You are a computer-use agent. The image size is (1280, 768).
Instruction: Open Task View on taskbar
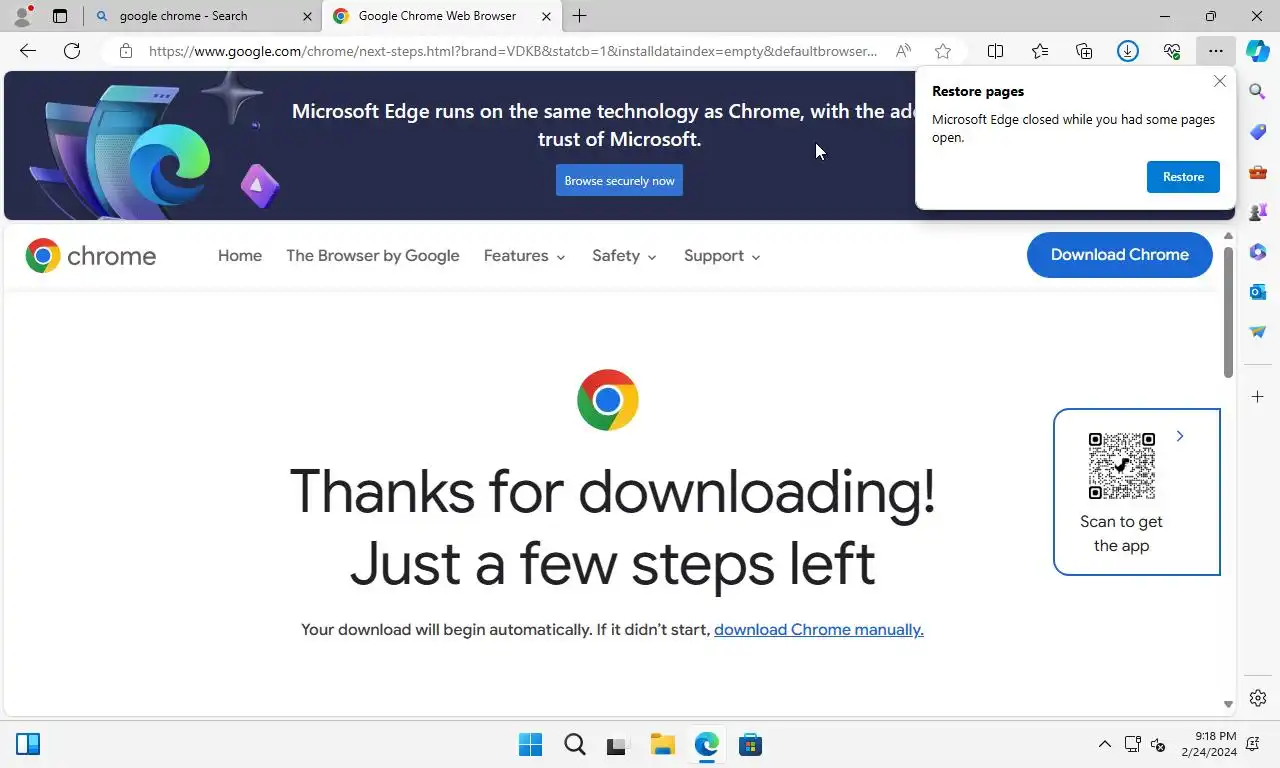coord(617,745)
